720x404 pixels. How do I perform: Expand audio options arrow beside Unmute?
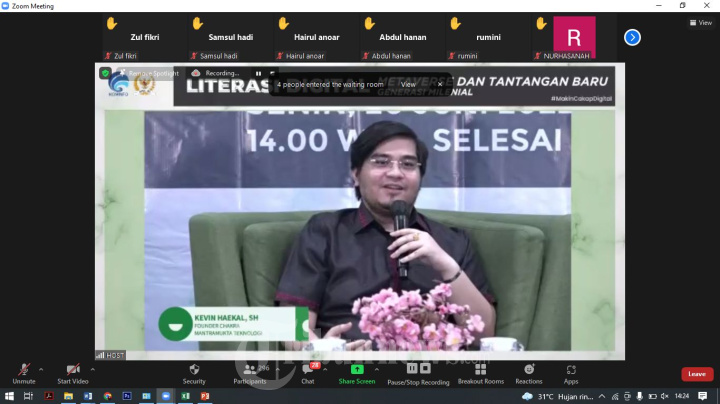coord(41,368)
